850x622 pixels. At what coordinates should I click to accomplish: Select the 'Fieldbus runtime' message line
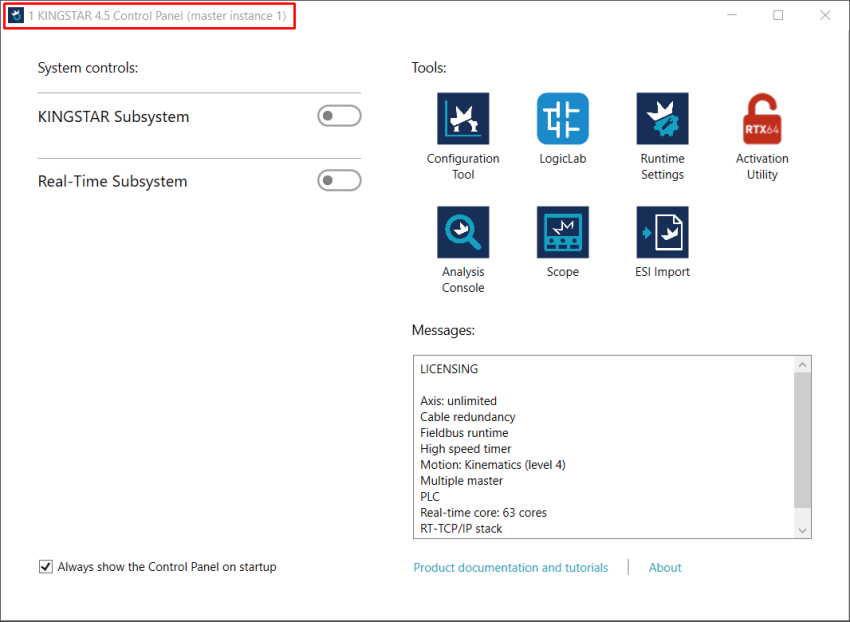(464, 433)
